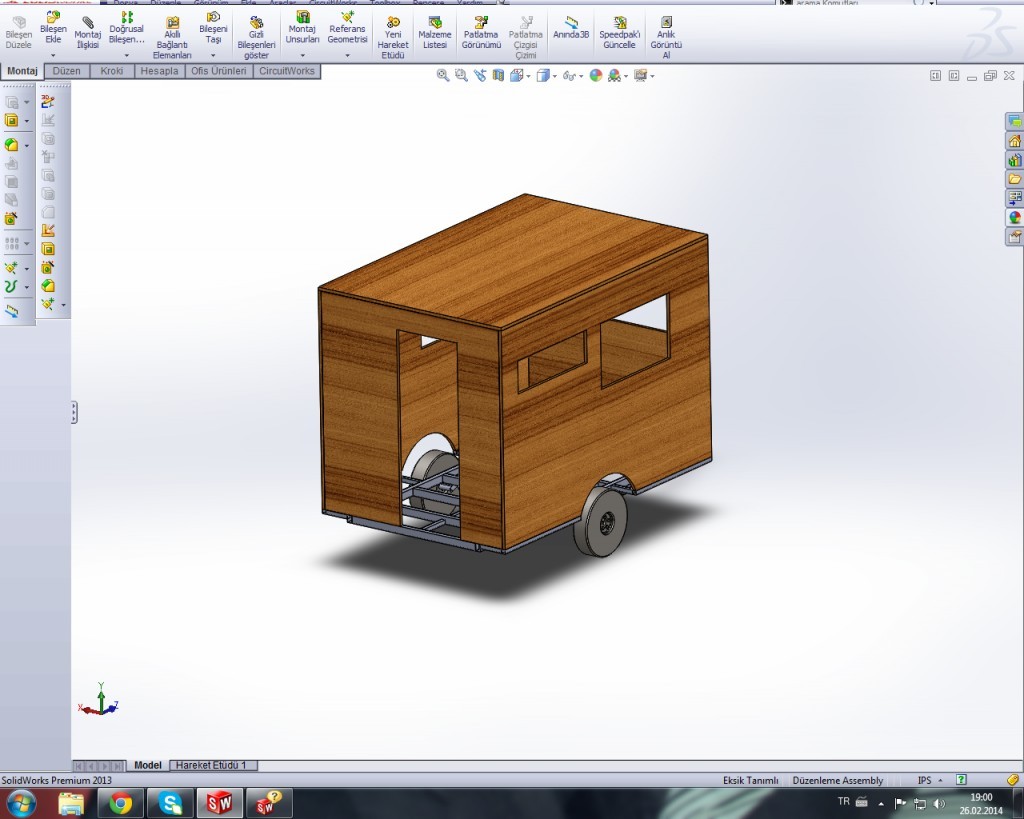Switch to the Kroki tab
Image resolution: width=1024 pixels, height=819 pixels.
pyautogui.click(x=112, y=71)
